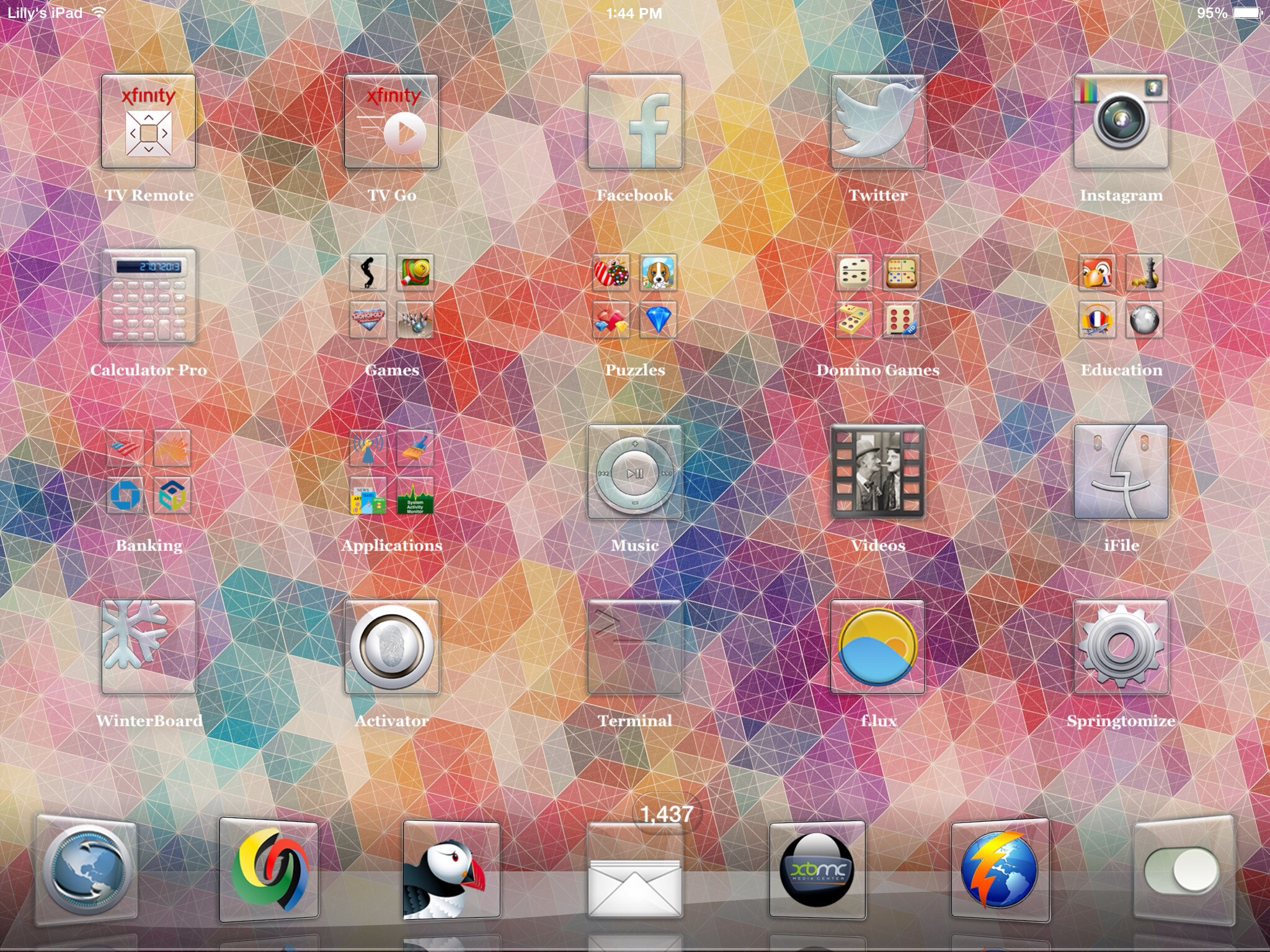
Task: Open Springtomize gear app
Action: coord(1121,646)
